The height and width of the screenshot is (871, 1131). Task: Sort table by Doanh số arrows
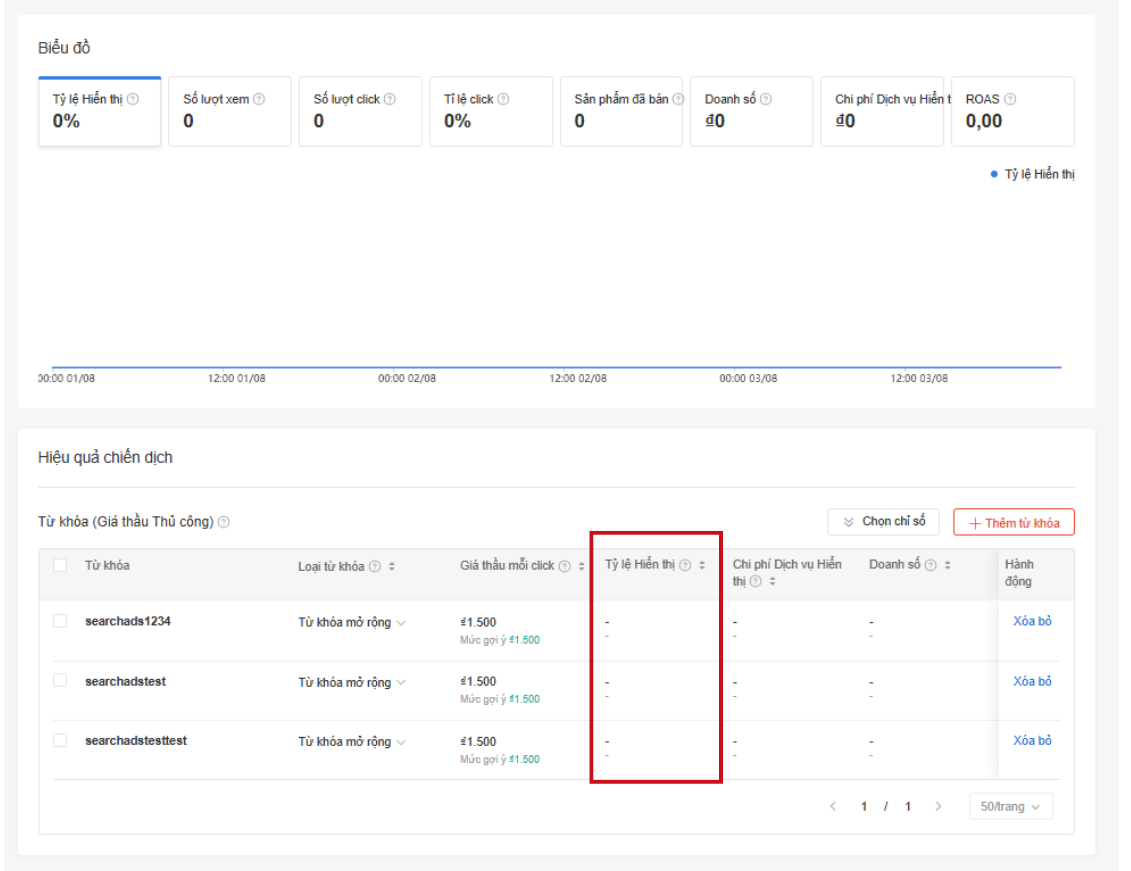coord(947,565)
